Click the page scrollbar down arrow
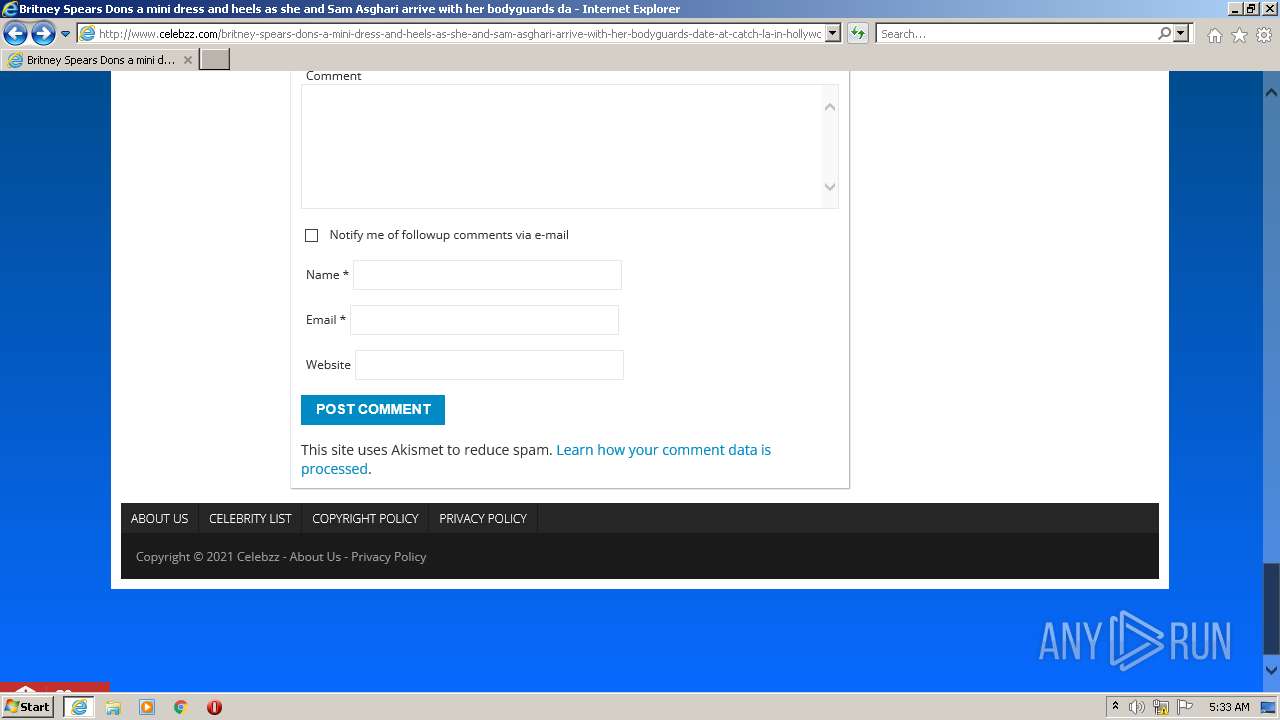The image size is (1280, 720). [1271, 670]
